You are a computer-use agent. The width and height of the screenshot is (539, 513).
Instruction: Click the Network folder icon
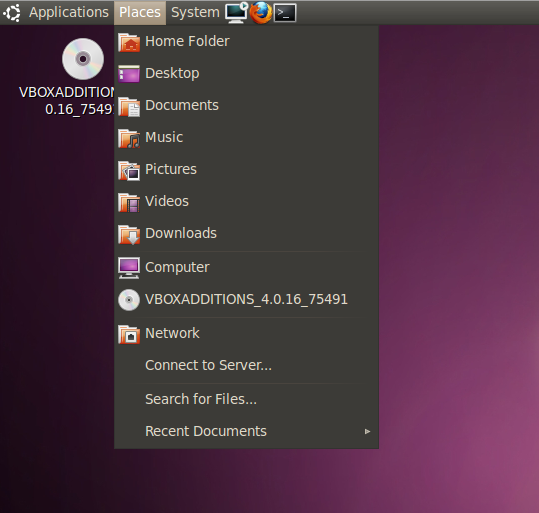click(129, 334)
